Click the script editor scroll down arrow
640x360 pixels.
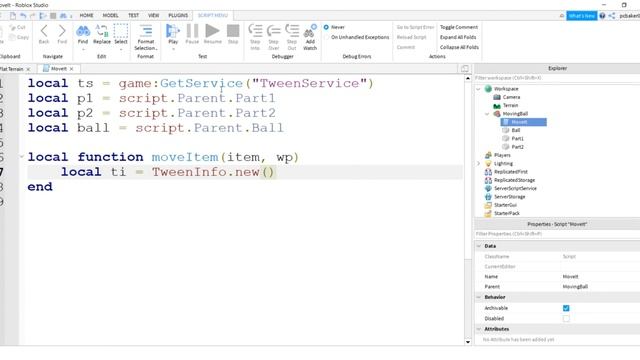click(x=468, y=342)
